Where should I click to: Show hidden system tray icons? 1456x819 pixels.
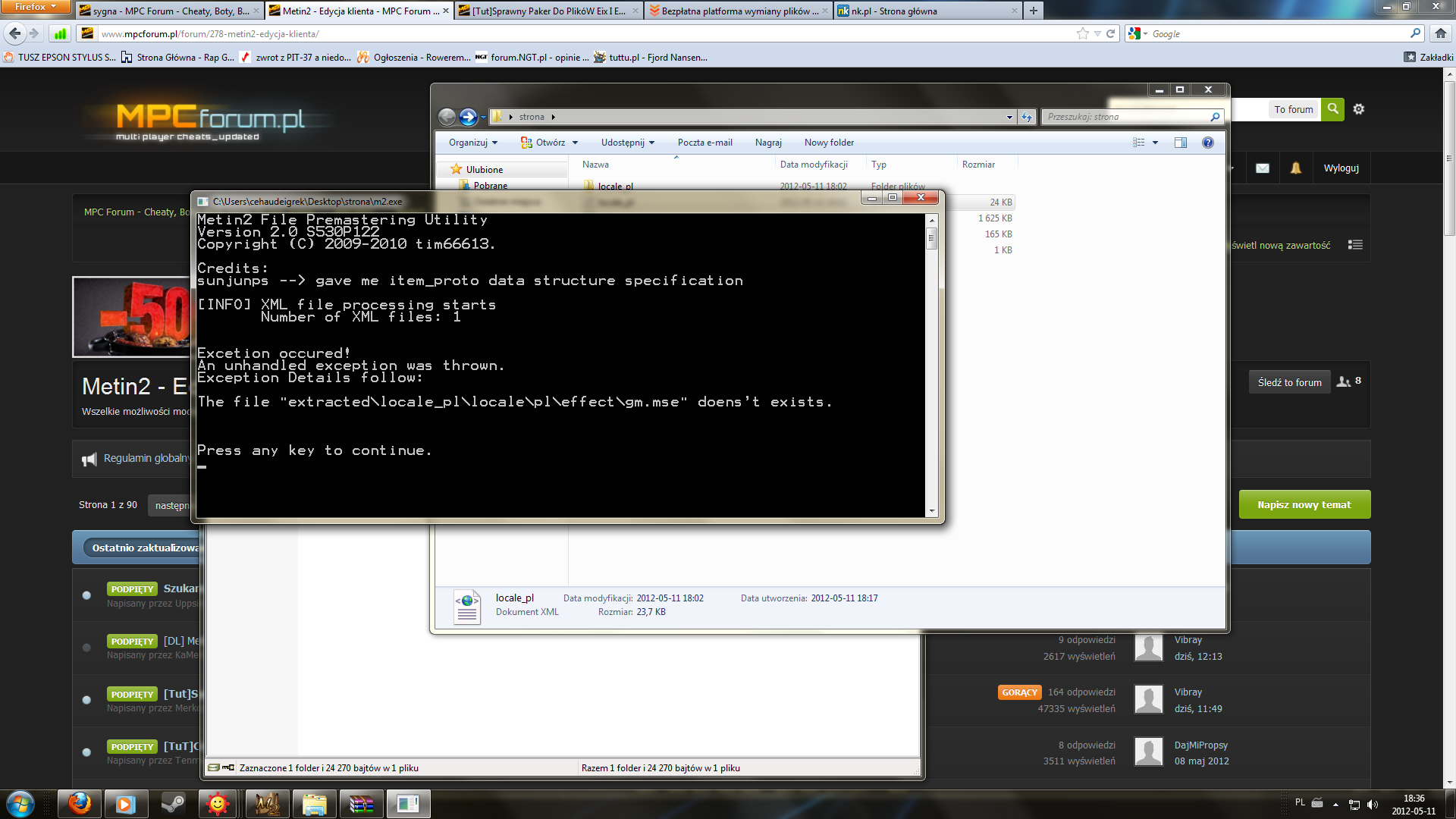[x=1335, y=805]
